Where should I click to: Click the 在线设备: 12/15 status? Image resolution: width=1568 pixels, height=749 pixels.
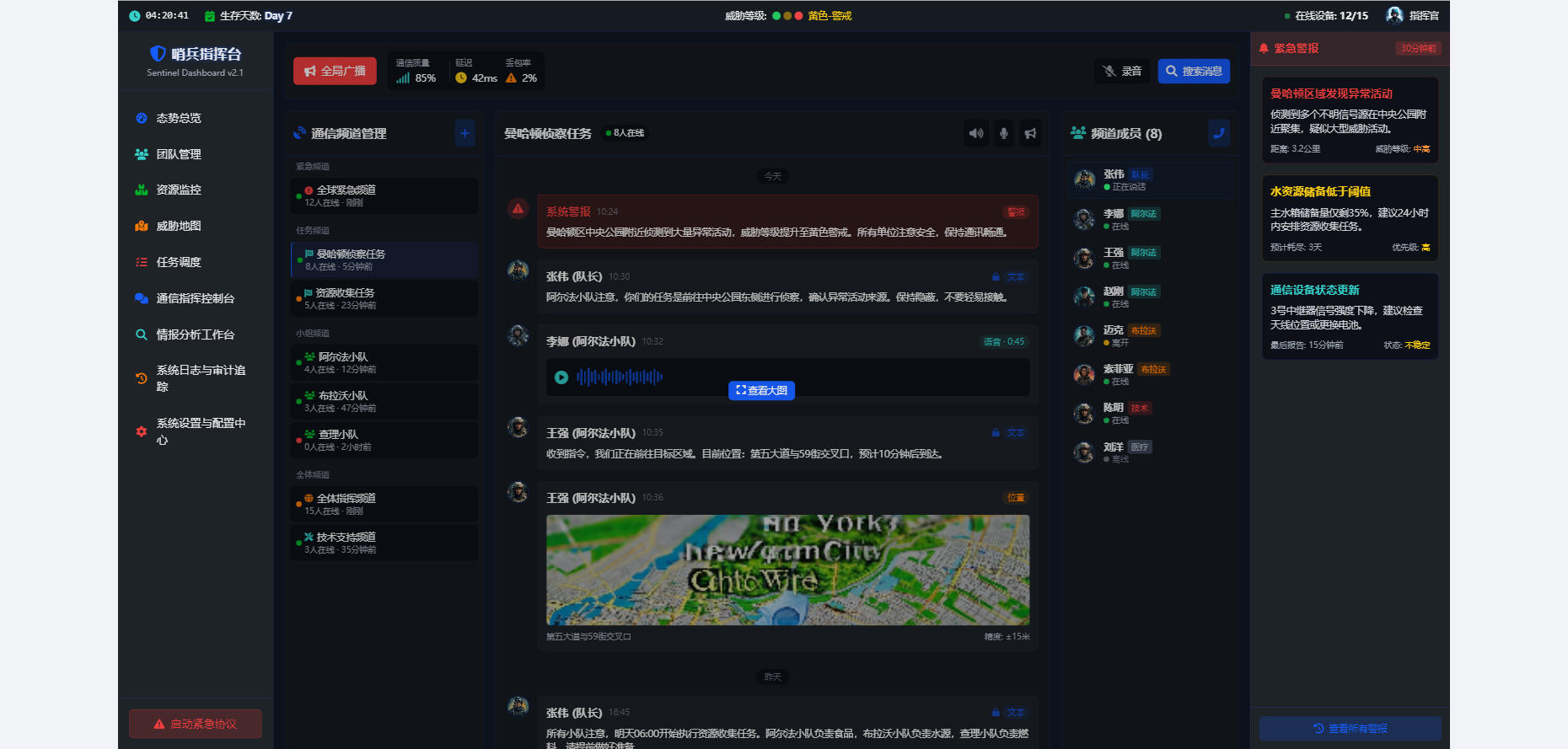click(1326, 15)
